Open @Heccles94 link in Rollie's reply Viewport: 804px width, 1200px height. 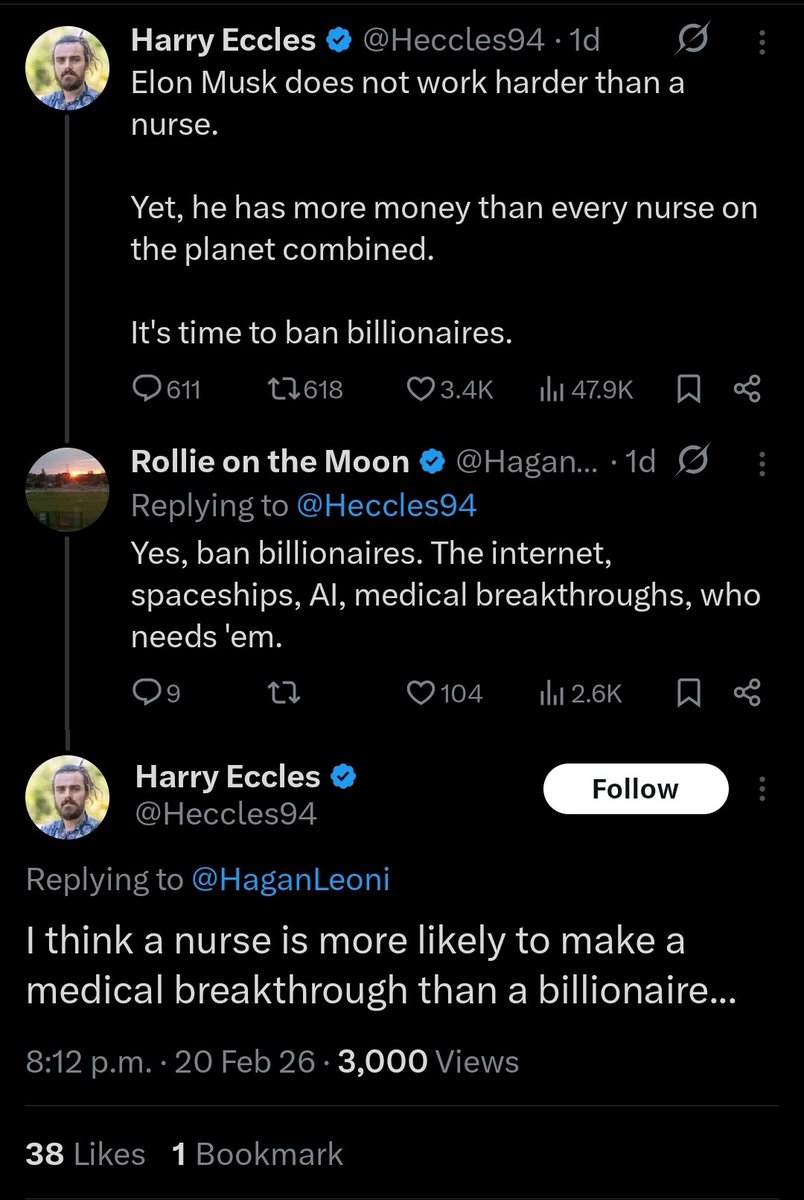tap(386, 506)
